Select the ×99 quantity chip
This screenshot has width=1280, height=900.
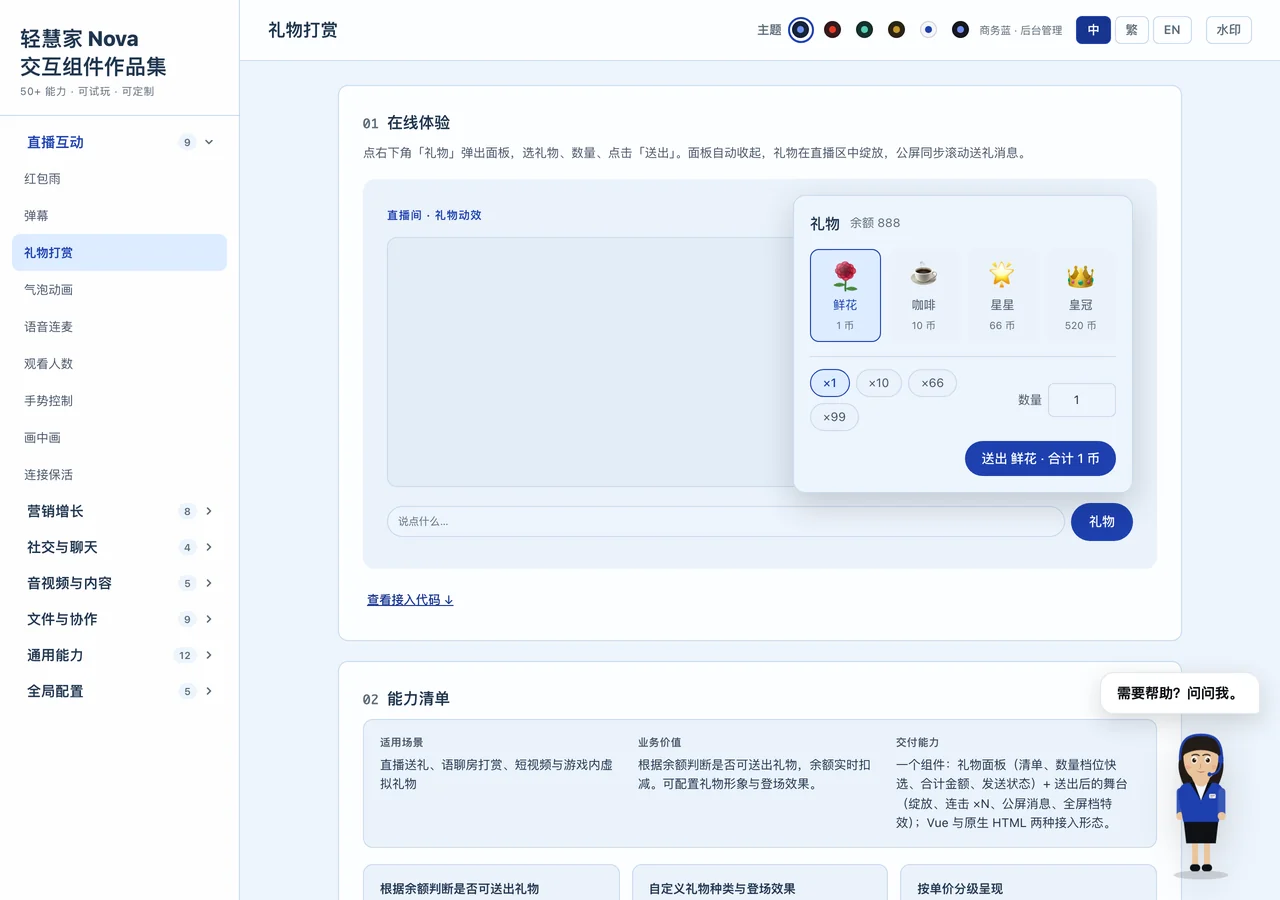834,417
